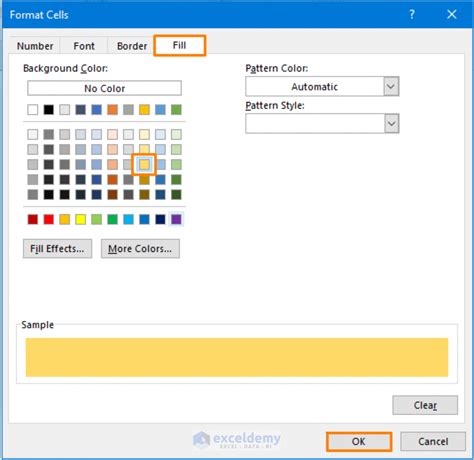The height and width of the screenshot is (460, 474).
Task: Open Fill Effects dialog
Action: coord(57,249)
